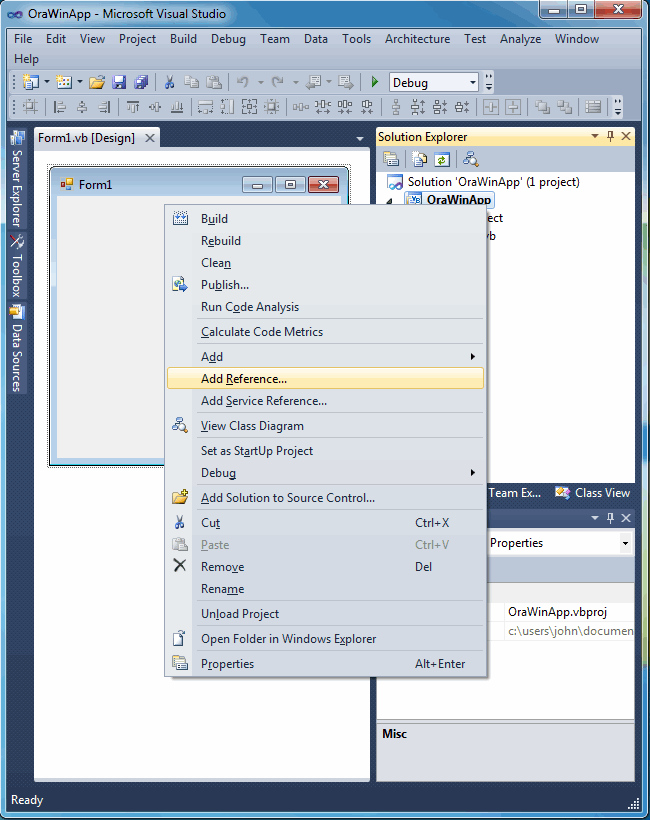This screenshot has width=650, height=820.
Task: Open the Properties object selector dropdown
Action: tap(625, 543)
